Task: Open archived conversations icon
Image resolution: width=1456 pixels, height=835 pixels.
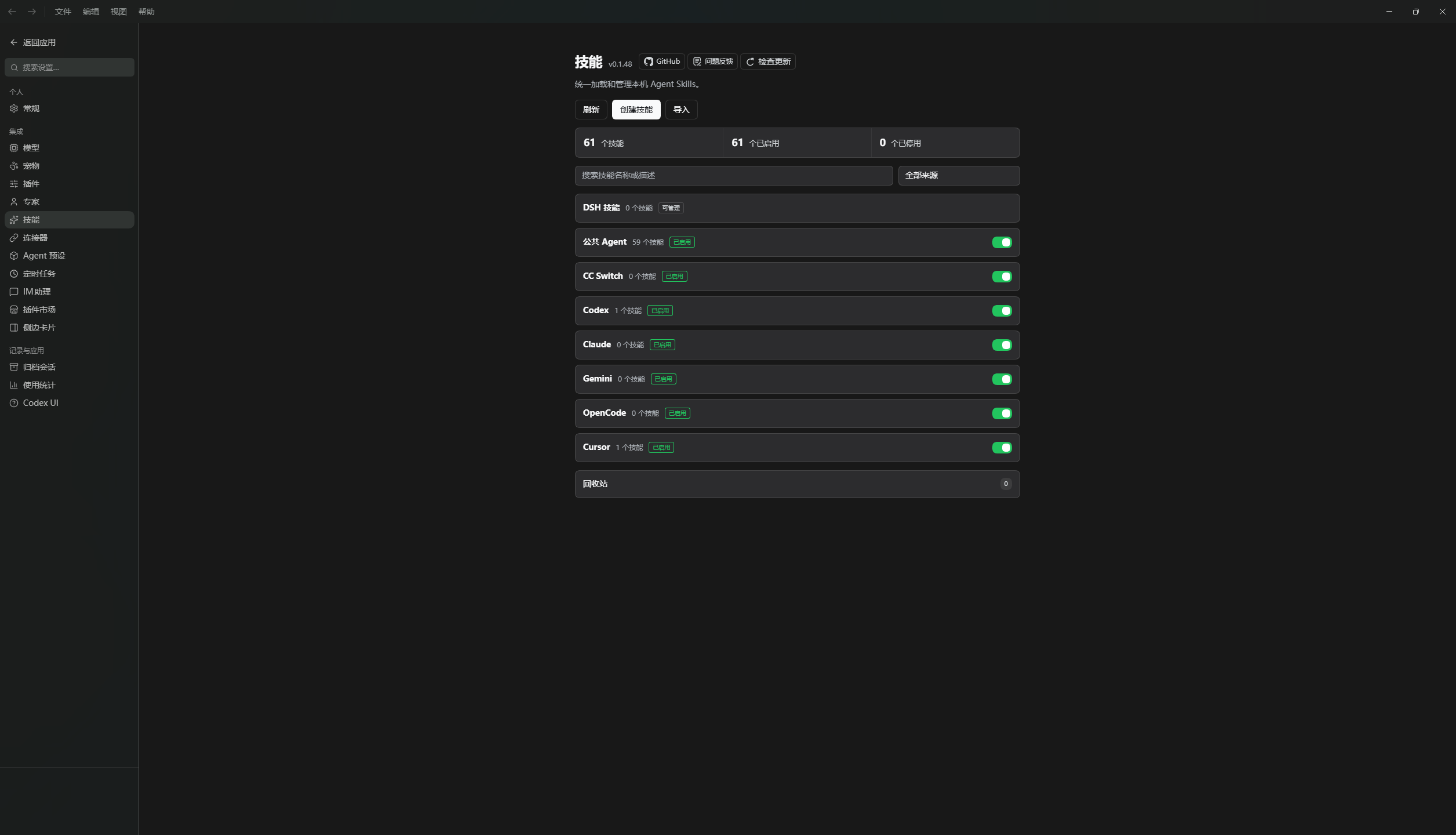Action: point(14,367)
